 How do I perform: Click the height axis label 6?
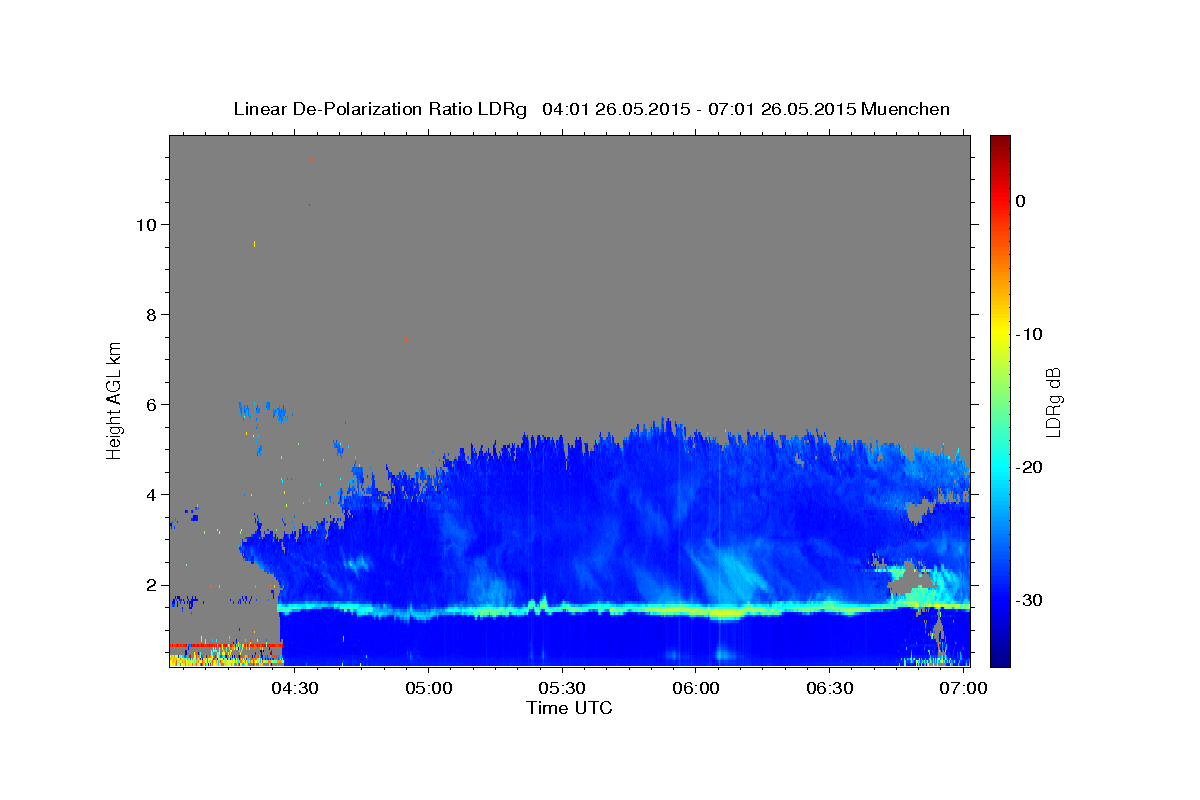[150, 404]
